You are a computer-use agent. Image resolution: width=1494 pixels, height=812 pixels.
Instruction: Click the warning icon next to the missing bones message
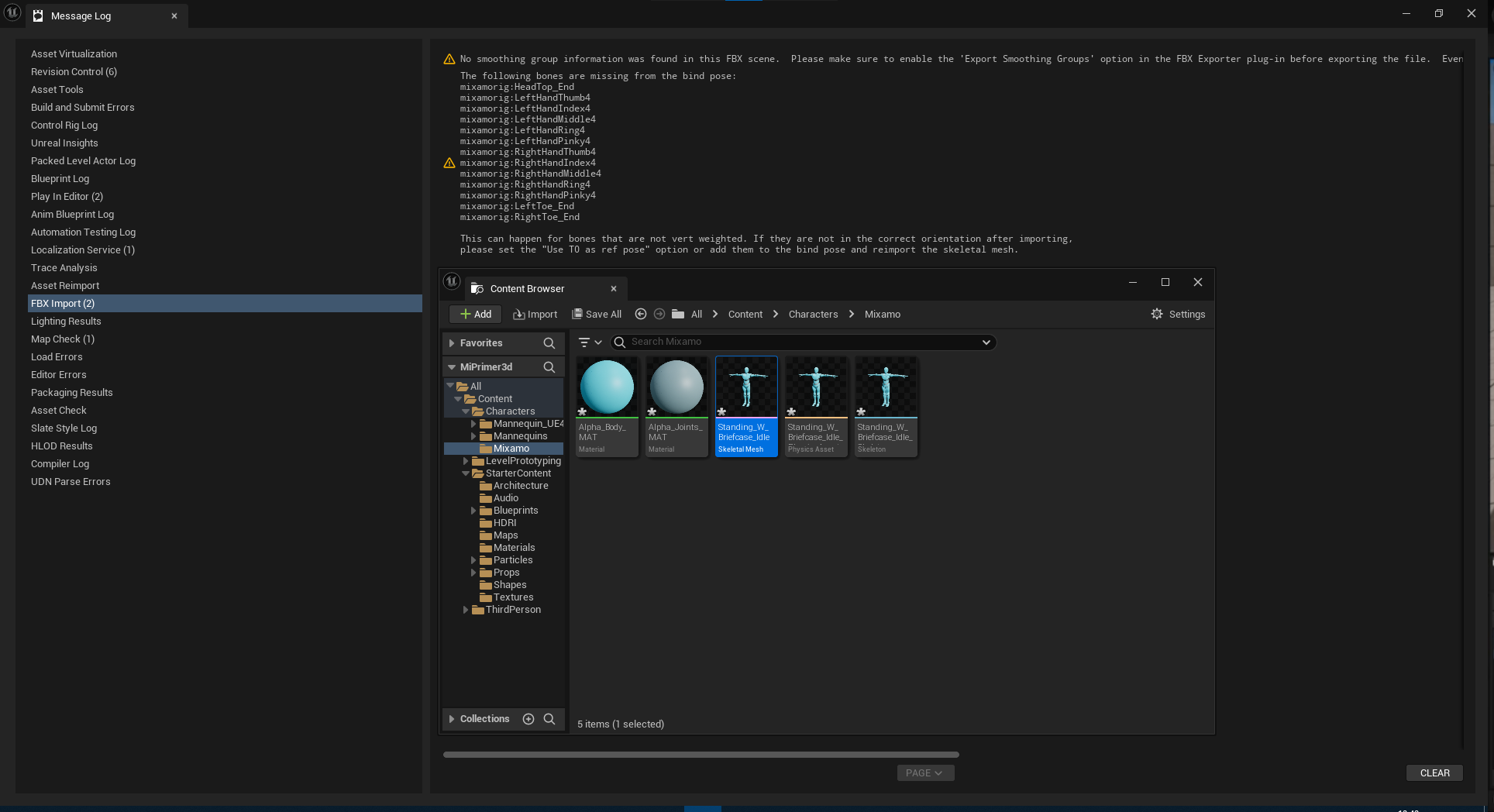click(449, 163)
